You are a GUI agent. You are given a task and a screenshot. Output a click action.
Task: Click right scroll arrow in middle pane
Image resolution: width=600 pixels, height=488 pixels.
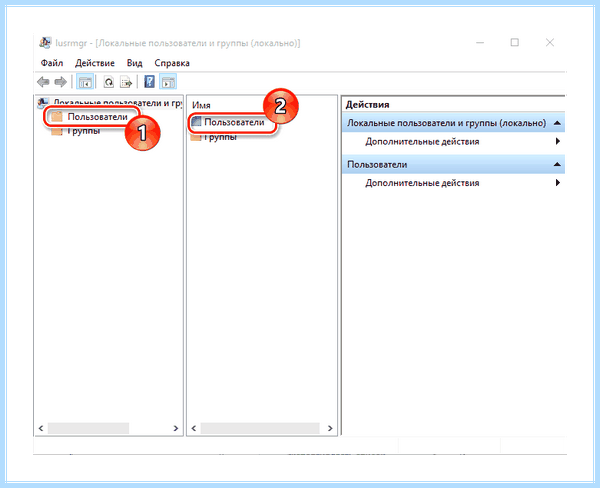[x=330, y=428]
